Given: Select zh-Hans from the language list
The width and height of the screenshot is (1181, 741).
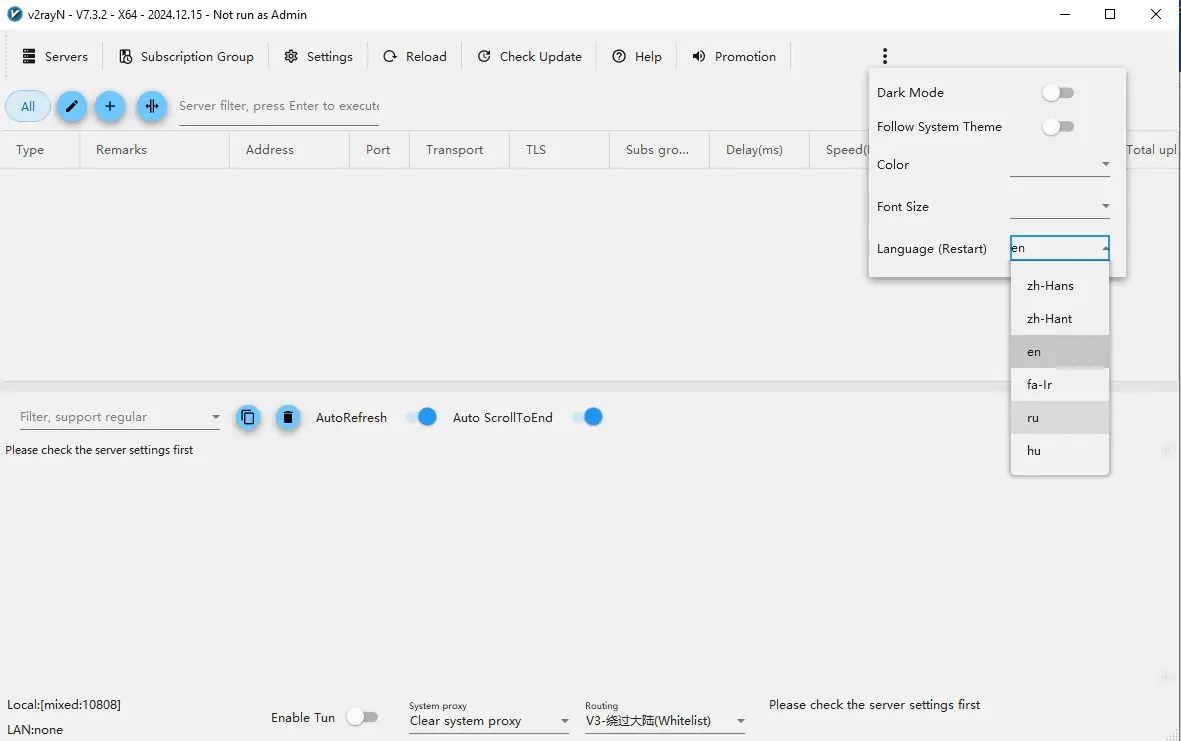Looking at the screenshot, I should [x=1050, y=286].
